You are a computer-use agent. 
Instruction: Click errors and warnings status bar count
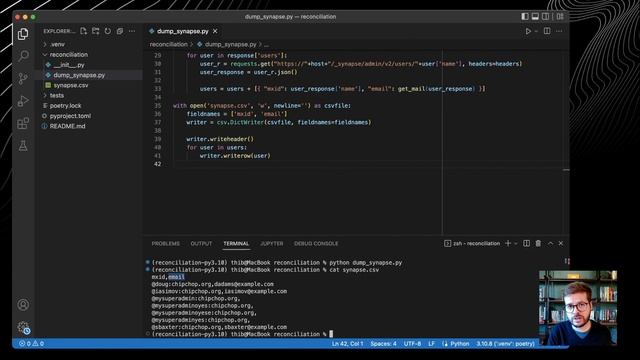31,344
